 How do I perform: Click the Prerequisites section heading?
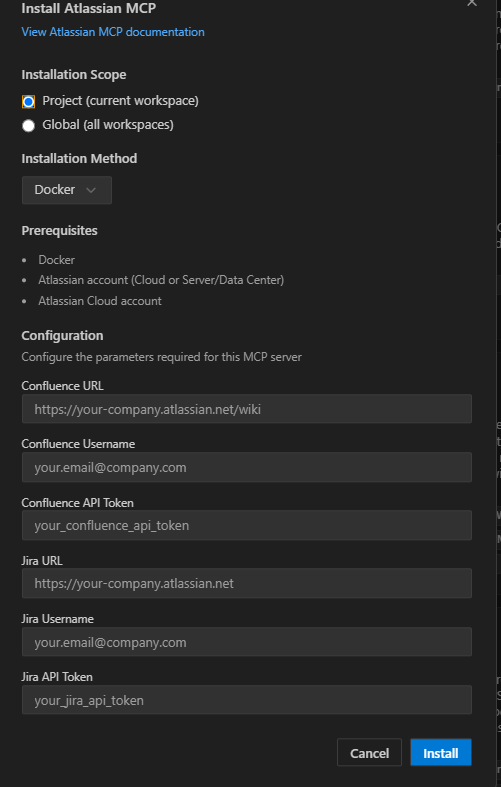pos(59,231)
